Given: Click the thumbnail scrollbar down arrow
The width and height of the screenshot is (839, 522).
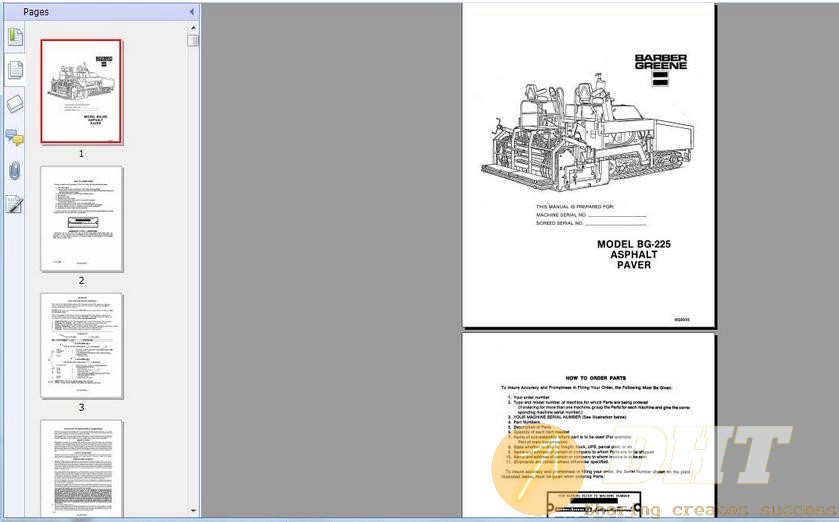Looking at the screenshot, I should [193, 511].
